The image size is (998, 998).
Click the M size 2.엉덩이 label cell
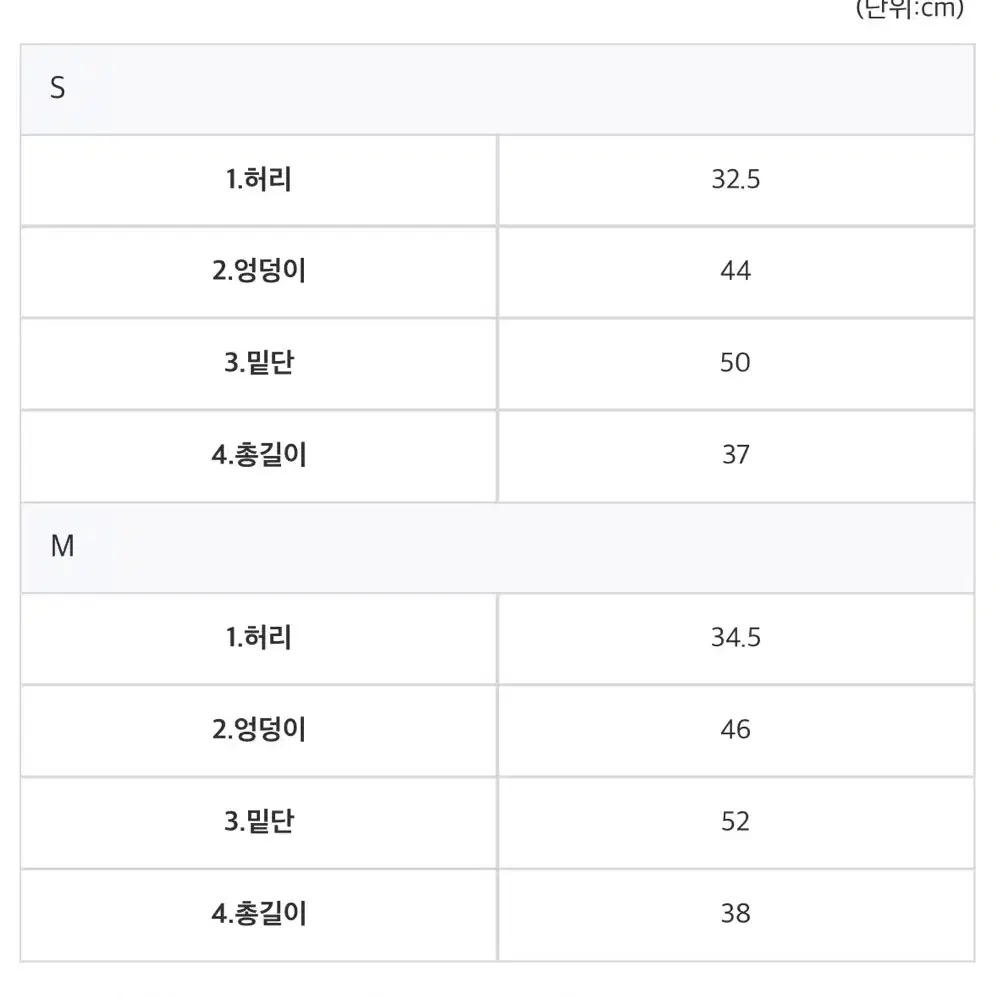(x=259, y=730)
